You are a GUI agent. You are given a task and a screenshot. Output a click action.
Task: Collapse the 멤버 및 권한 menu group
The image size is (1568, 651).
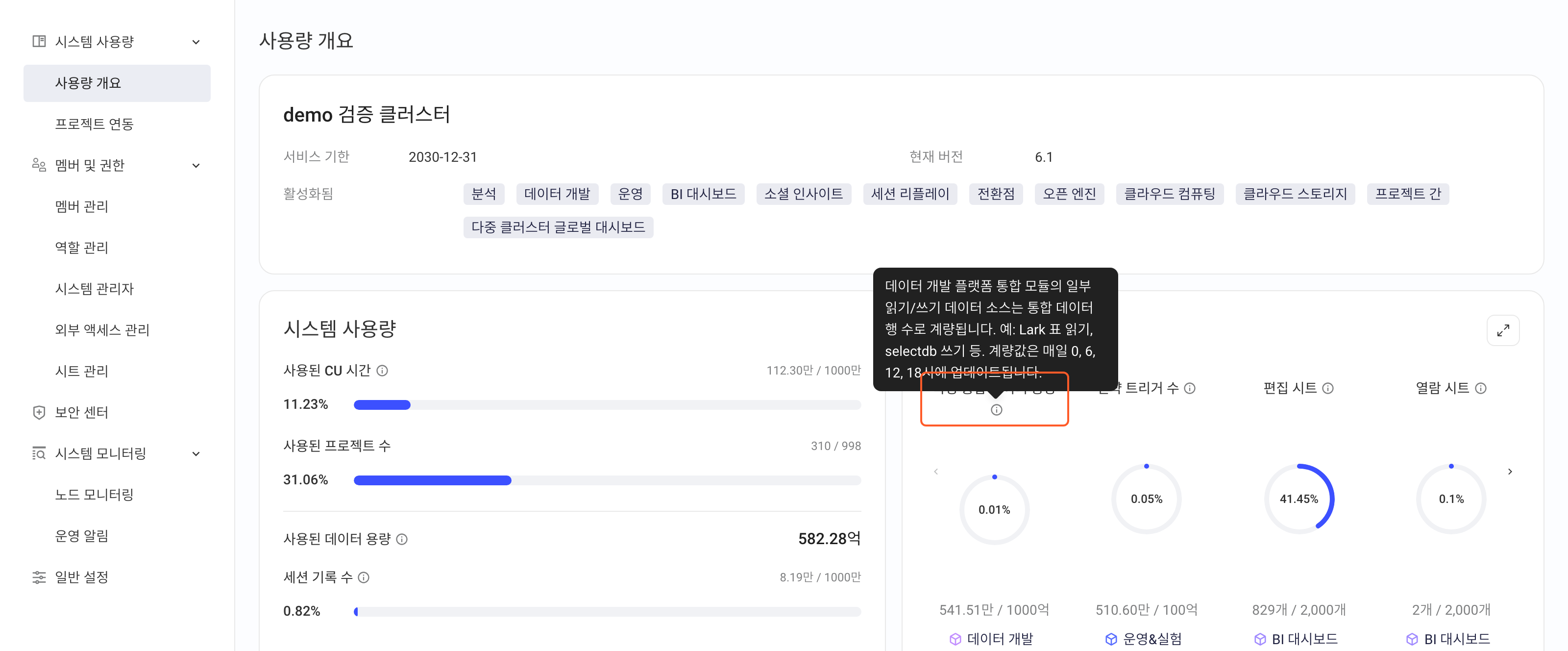tap(196, 166)
